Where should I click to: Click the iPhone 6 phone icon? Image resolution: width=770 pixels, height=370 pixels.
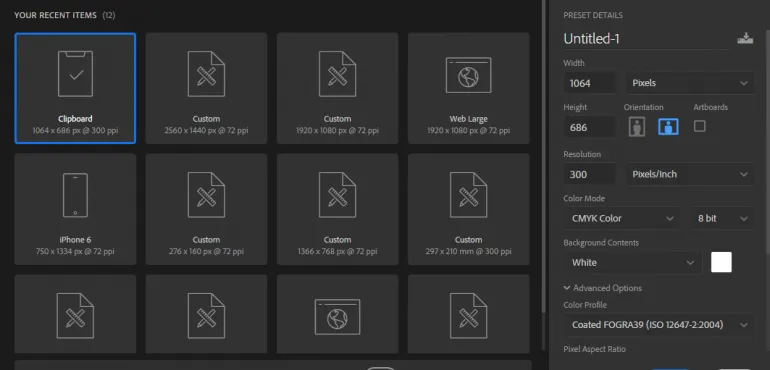click(x=75, y=195)
